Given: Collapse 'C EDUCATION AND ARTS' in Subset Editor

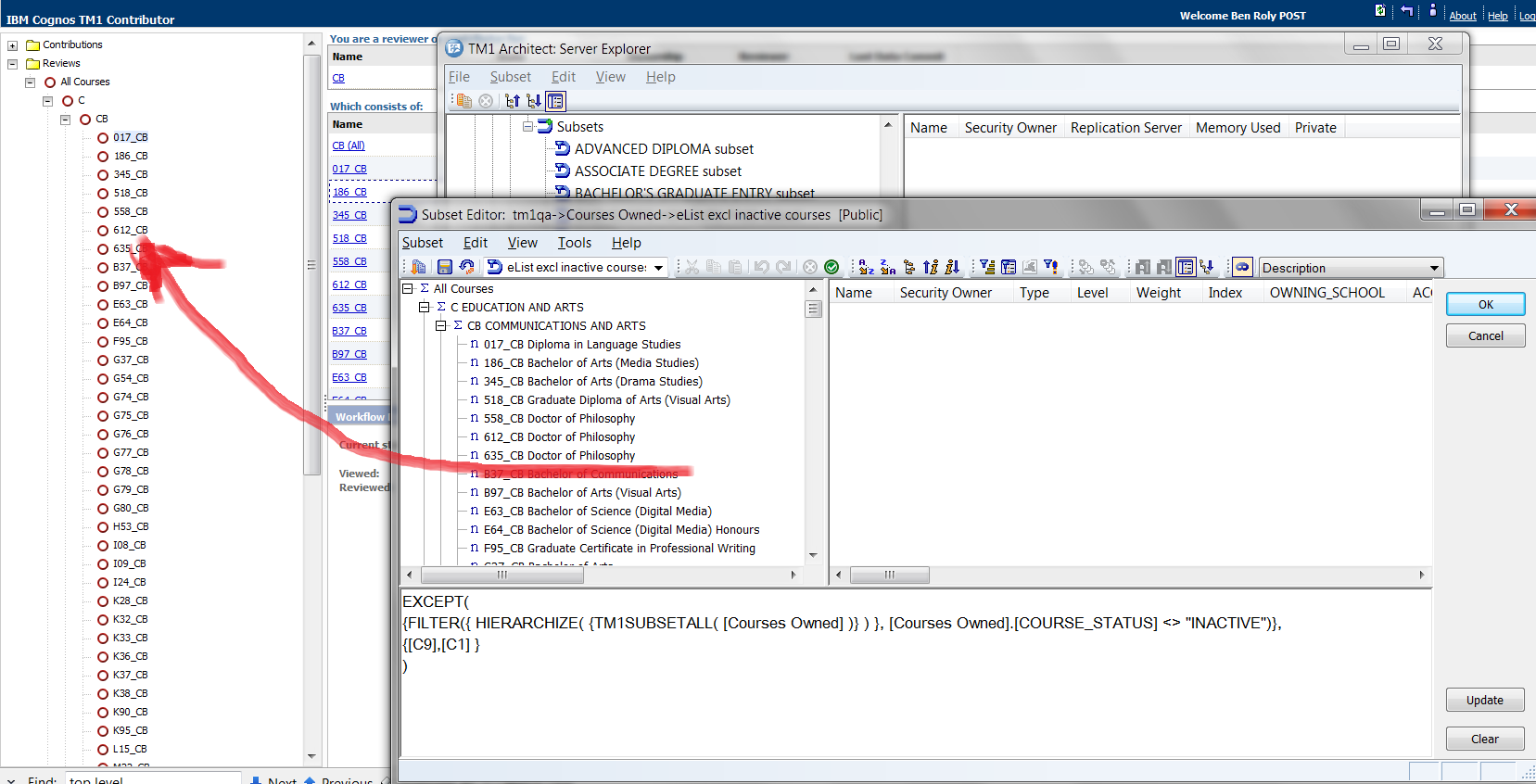Looking at the screenshot, I should click(424, 307).
